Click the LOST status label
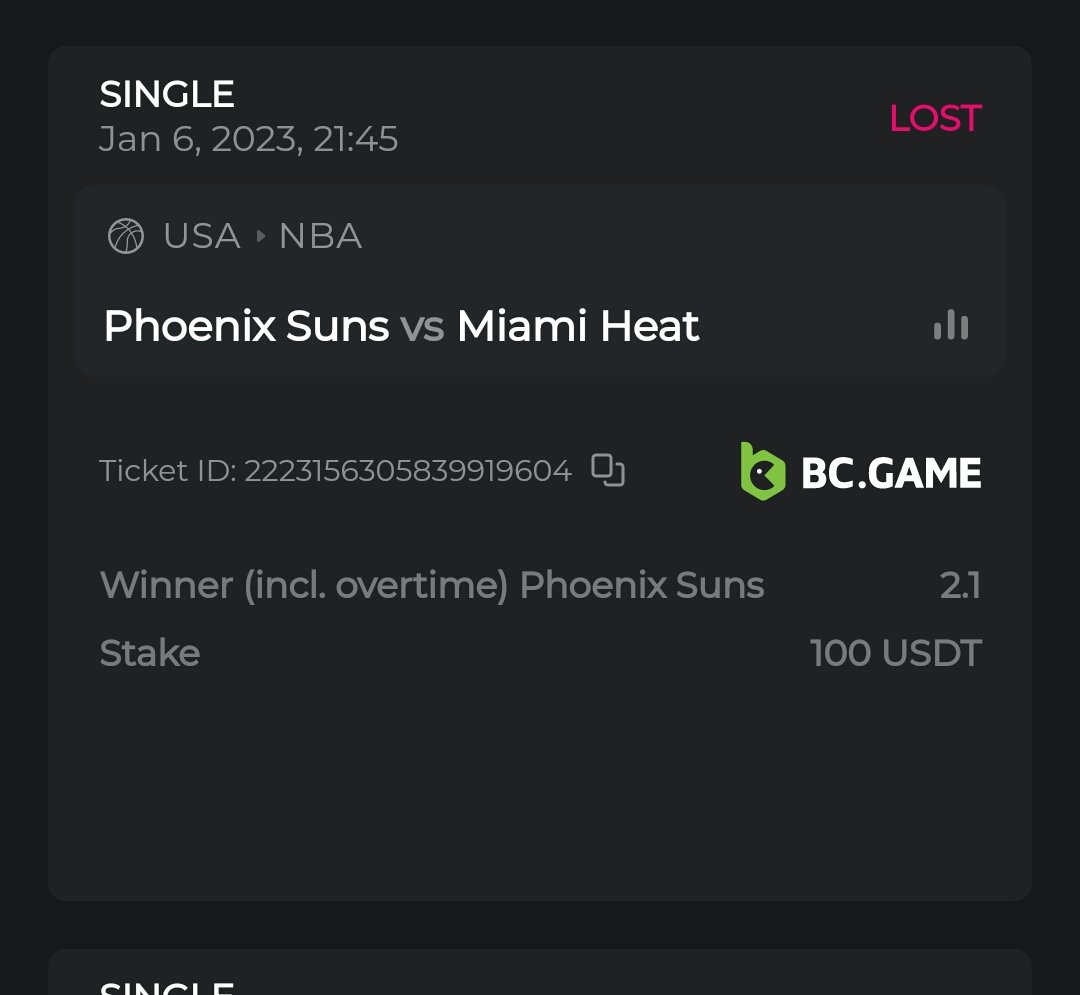This screenshot has height=995, width=1080. coord(935,118)
